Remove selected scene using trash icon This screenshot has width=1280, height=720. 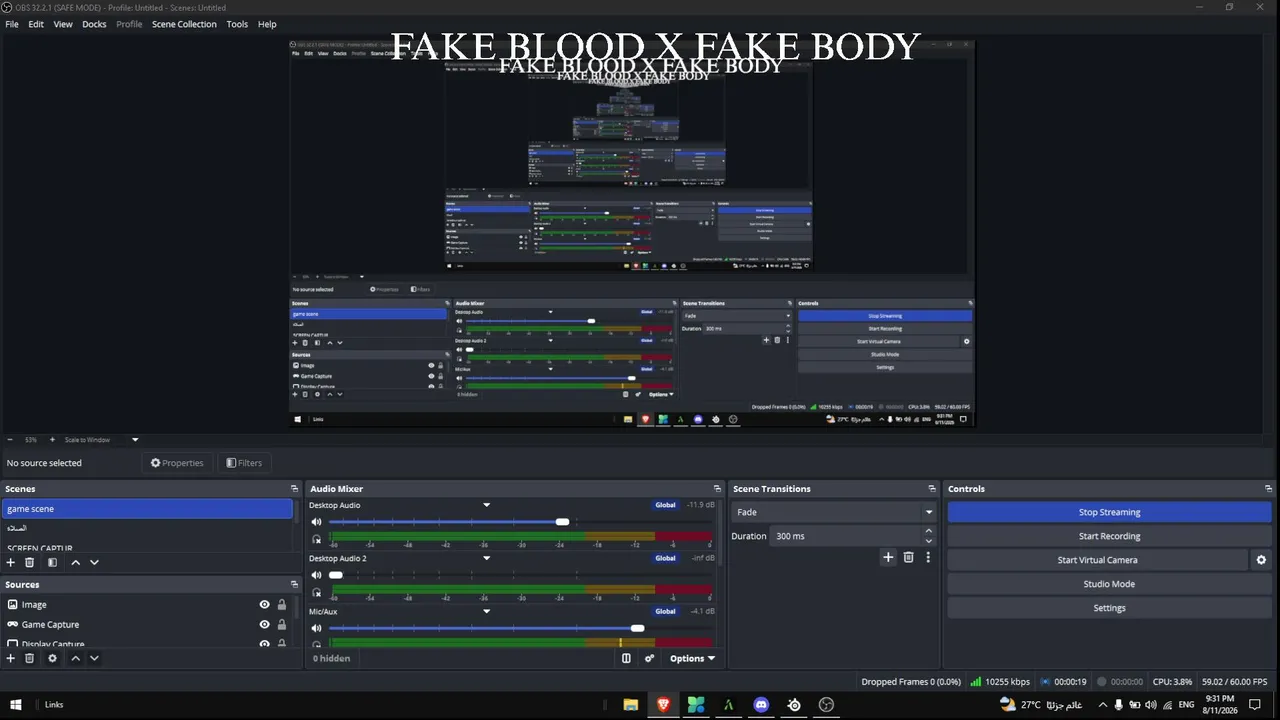pos(30,563)
